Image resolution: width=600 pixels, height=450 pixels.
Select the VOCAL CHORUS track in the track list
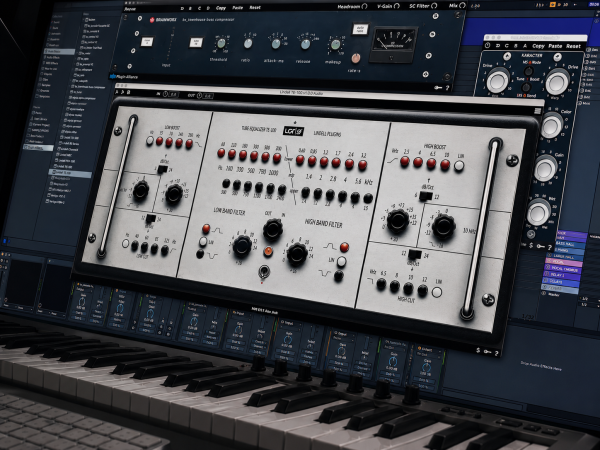(564, 269)
